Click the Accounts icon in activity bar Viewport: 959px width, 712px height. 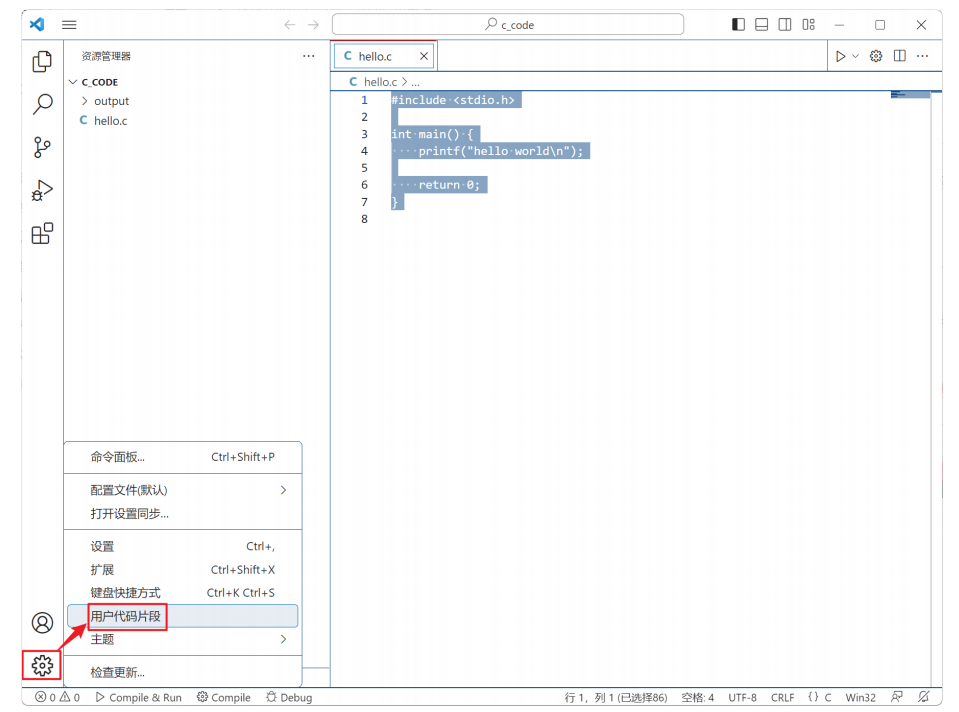42,623
